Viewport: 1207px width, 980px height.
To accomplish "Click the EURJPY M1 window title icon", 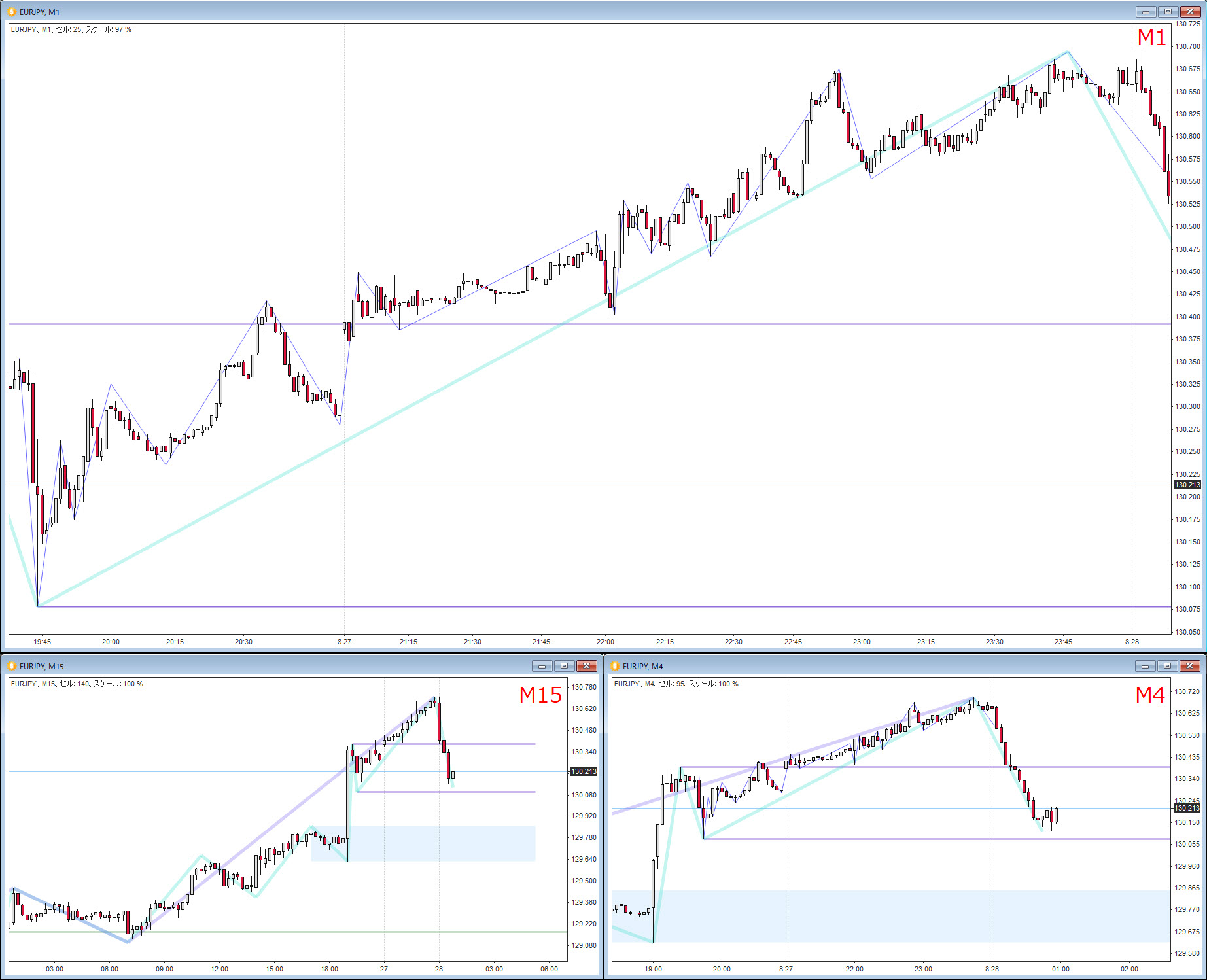I will click(12, 12).
